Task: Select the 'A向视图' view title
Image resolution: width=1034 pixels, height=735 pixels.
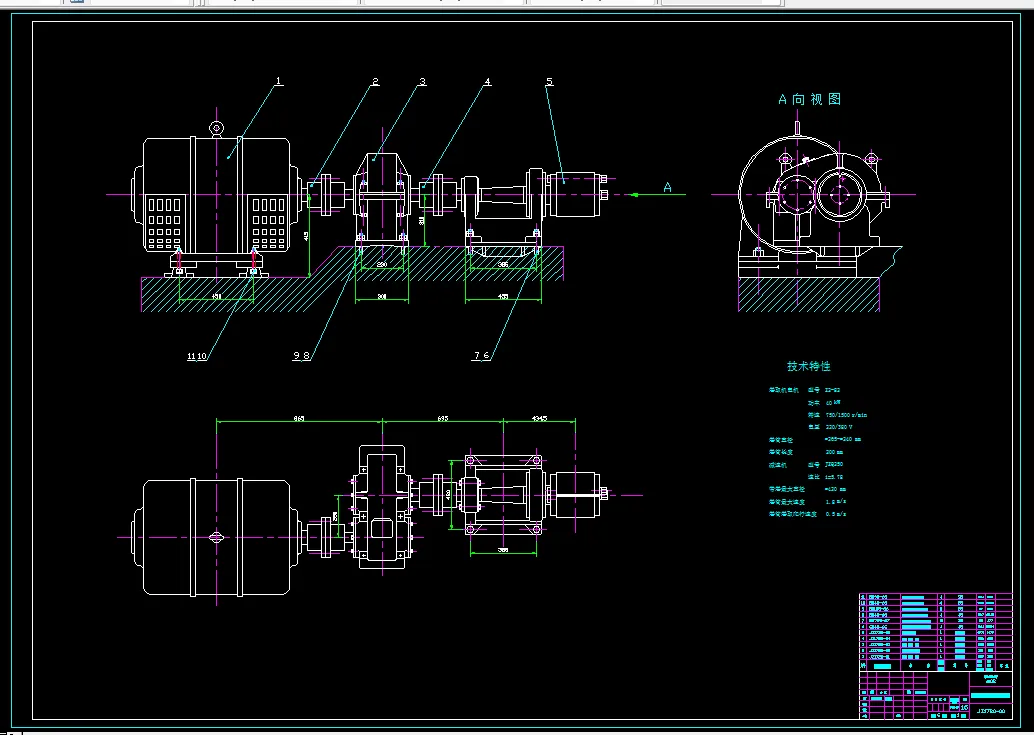Action: [810, 100]
